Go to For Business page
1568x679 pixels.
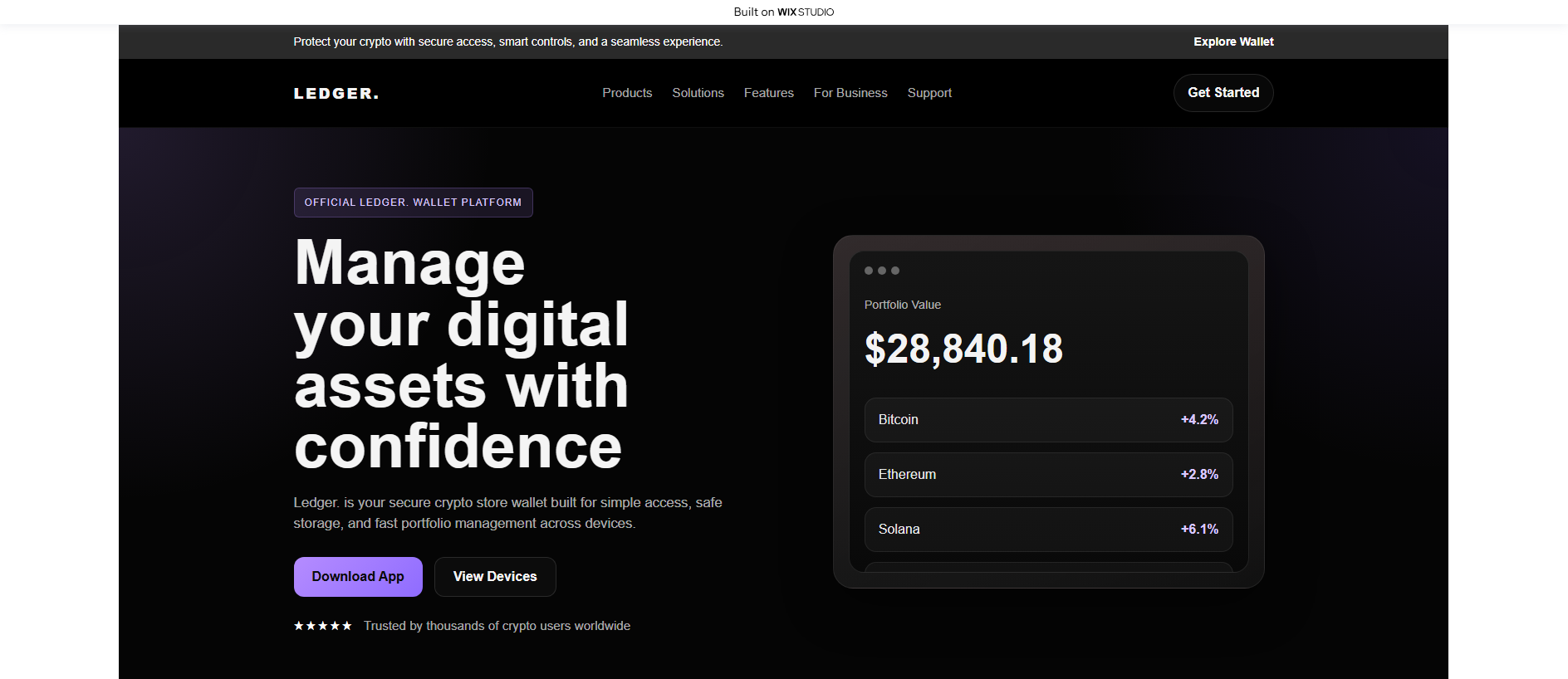(x=850, y=93)
